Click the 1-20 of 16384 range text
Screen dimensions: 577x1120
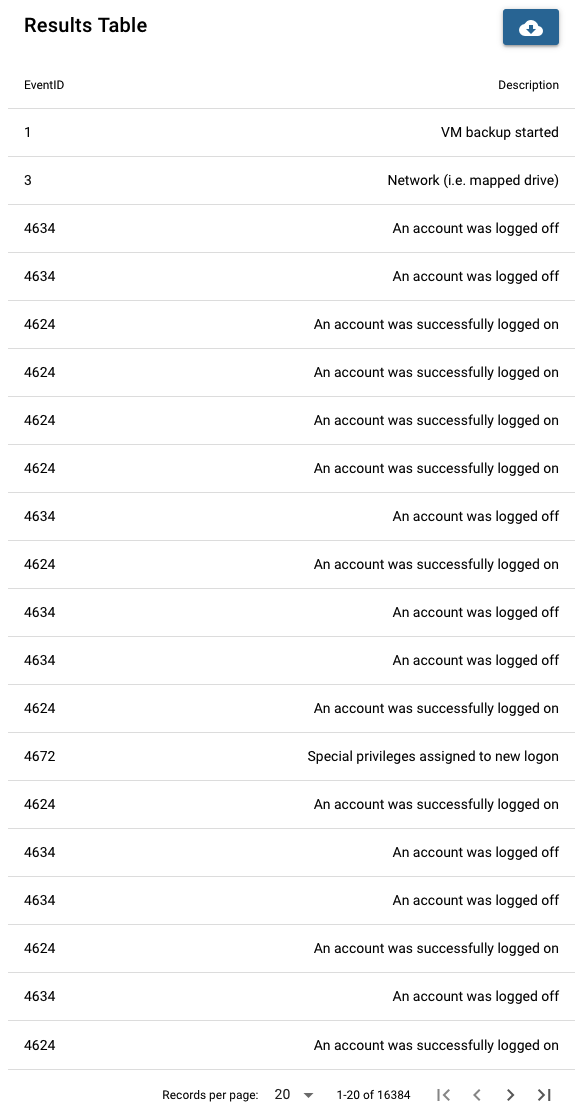click(373, 1095)
